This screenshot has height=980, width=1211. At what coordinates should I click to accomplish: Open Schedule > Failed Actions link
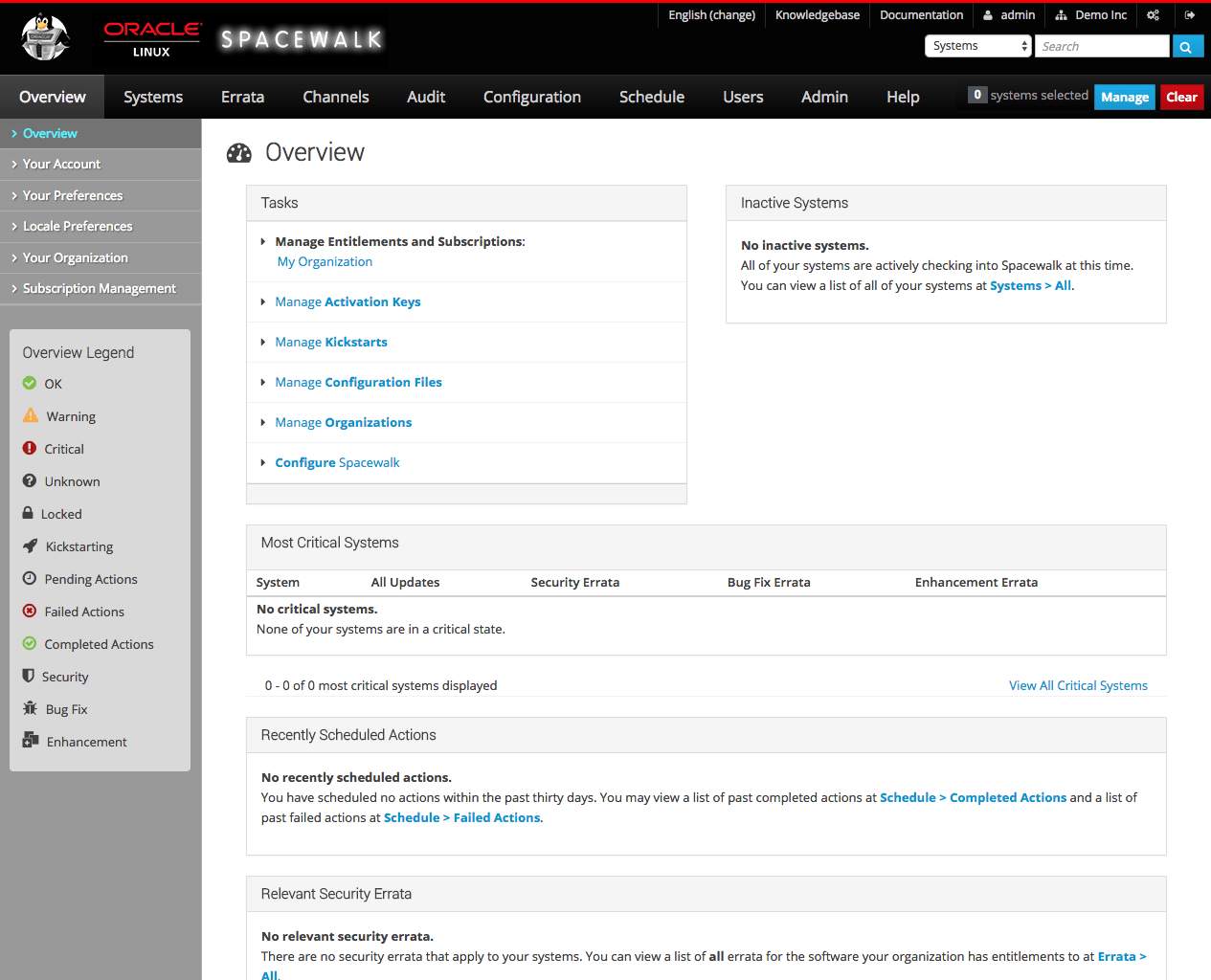click(x=462, y=818)
